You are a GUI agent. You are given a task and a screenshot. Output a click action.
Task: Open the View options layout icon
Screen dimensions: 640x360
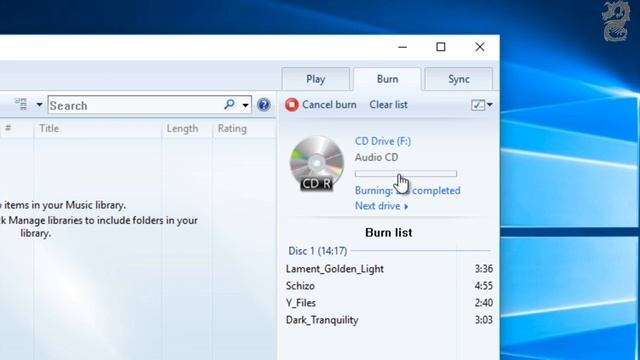21,104
